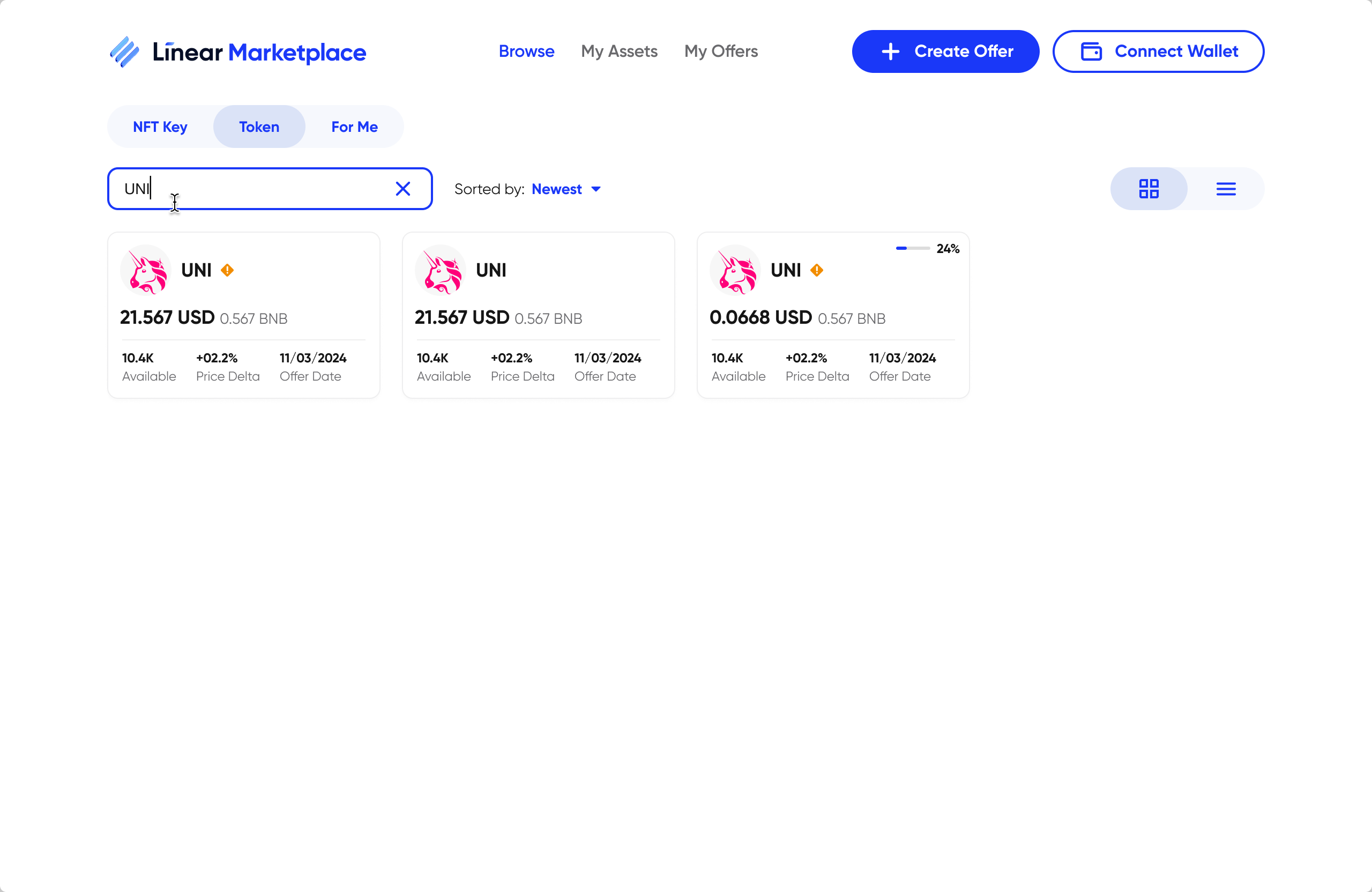Click the 0.0668 USD price
The height and width of the screenshot is (892, 1372).
click(760, 317)
